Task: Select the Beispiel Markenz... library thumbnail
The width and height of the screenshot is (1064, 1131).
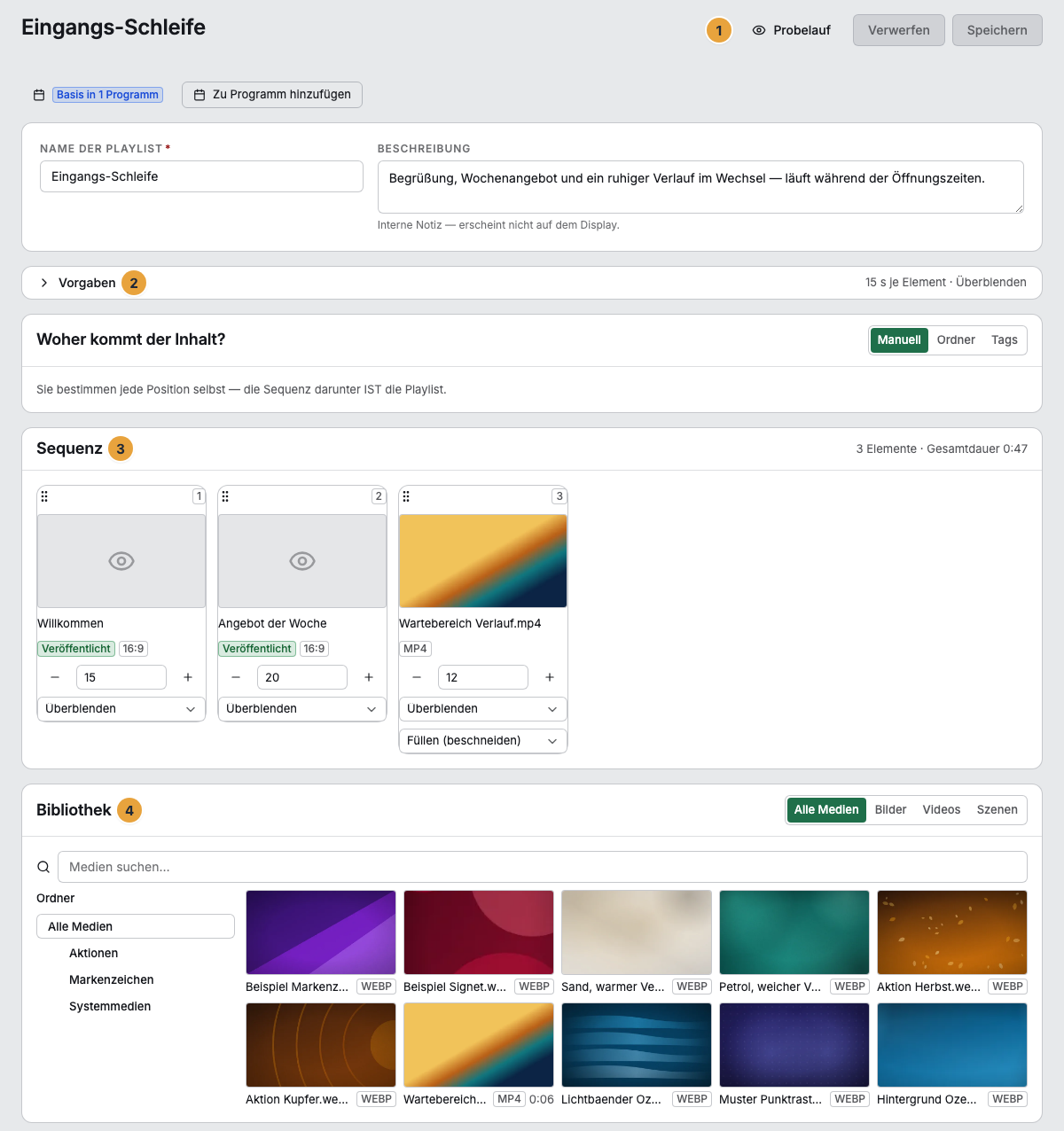Action: (x=321, y=932)
